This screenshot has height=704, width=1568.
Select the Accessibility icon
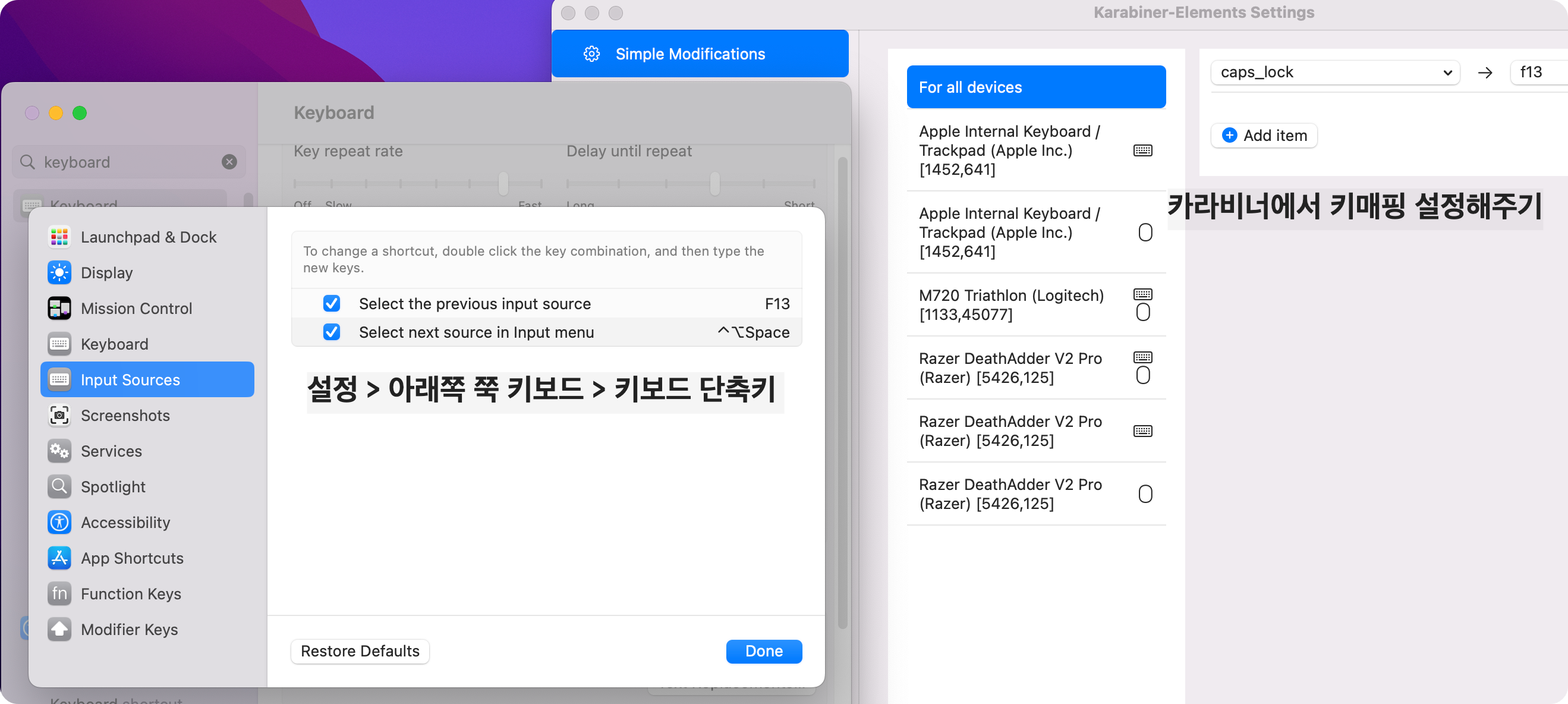(x=59, y=522)
